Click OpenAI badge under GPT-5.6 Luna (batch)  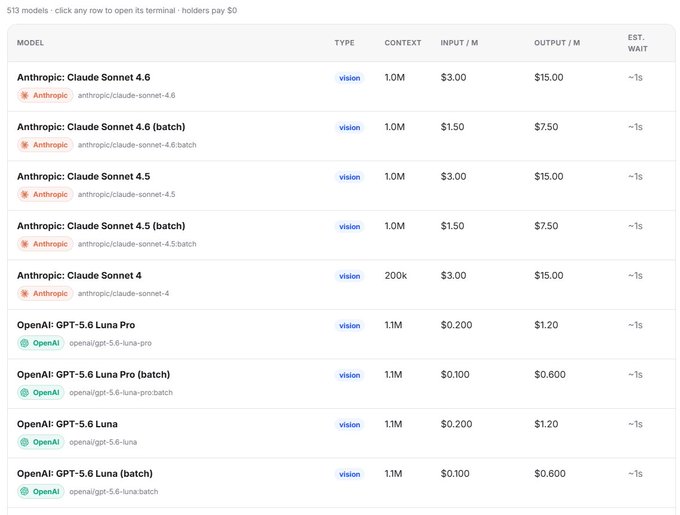[x=41, y=492]
